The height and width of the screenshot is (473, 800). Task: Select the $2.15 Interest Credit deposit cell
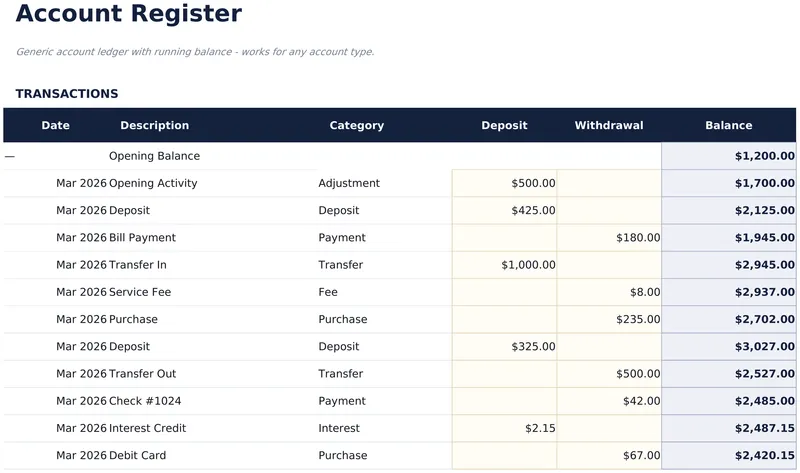504,428
